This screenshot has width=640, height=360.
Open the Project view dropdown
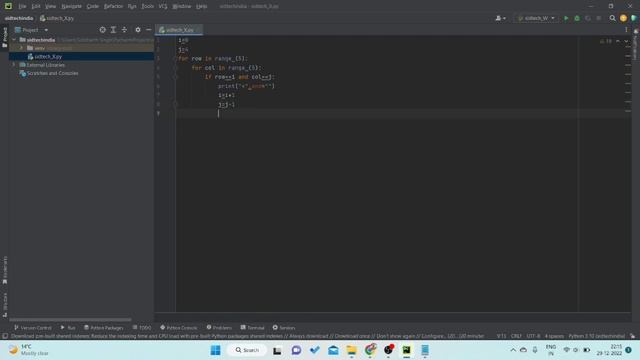click(x=31, y=30)
